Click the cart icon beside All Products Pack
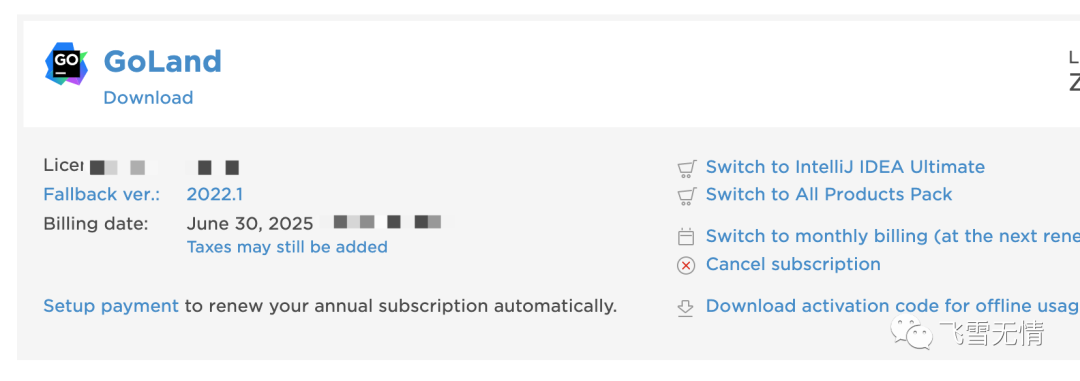This screenshot has width=1080, height=381. [x=686, y=196]
